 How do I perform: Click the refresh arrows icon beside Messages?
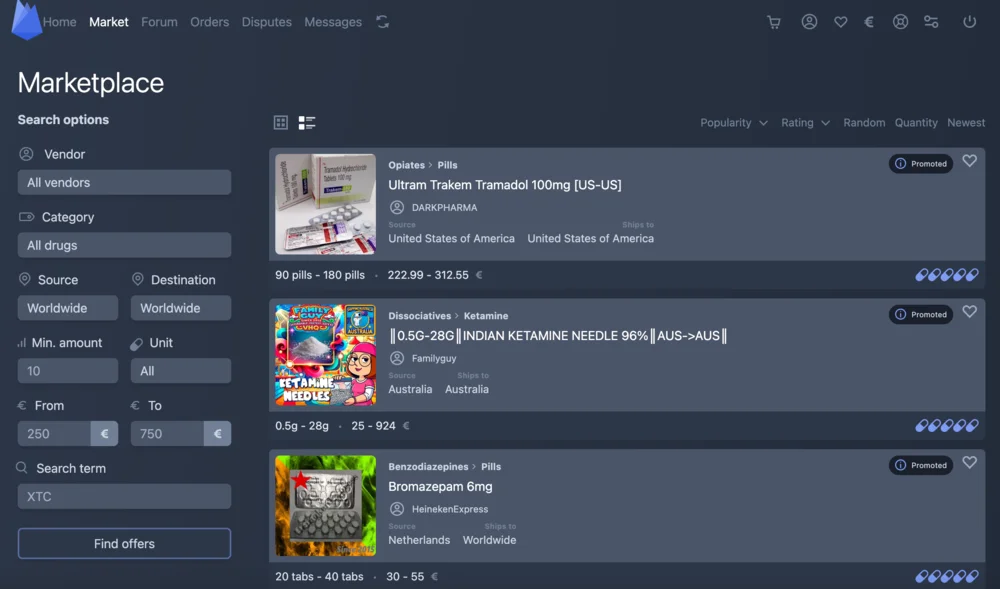(382, 22)
